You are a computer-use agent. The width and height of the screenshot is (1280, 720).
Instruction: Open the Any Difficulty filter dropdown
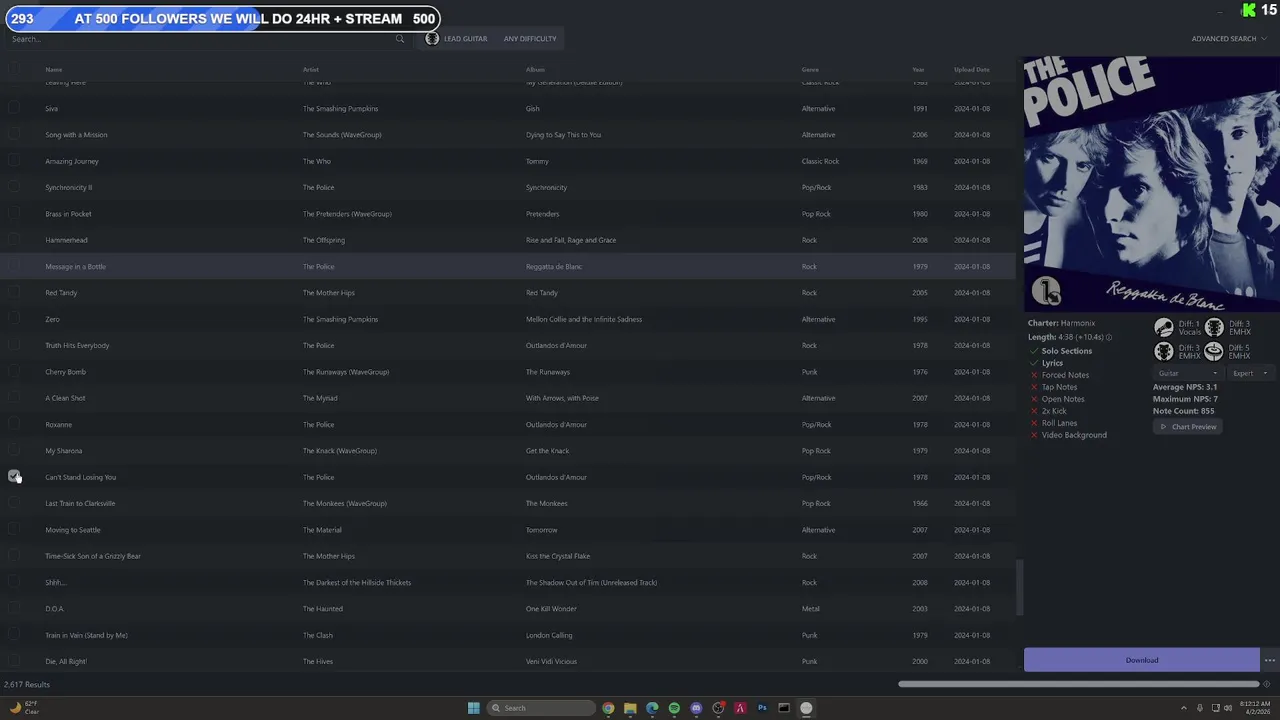point(530,39)
